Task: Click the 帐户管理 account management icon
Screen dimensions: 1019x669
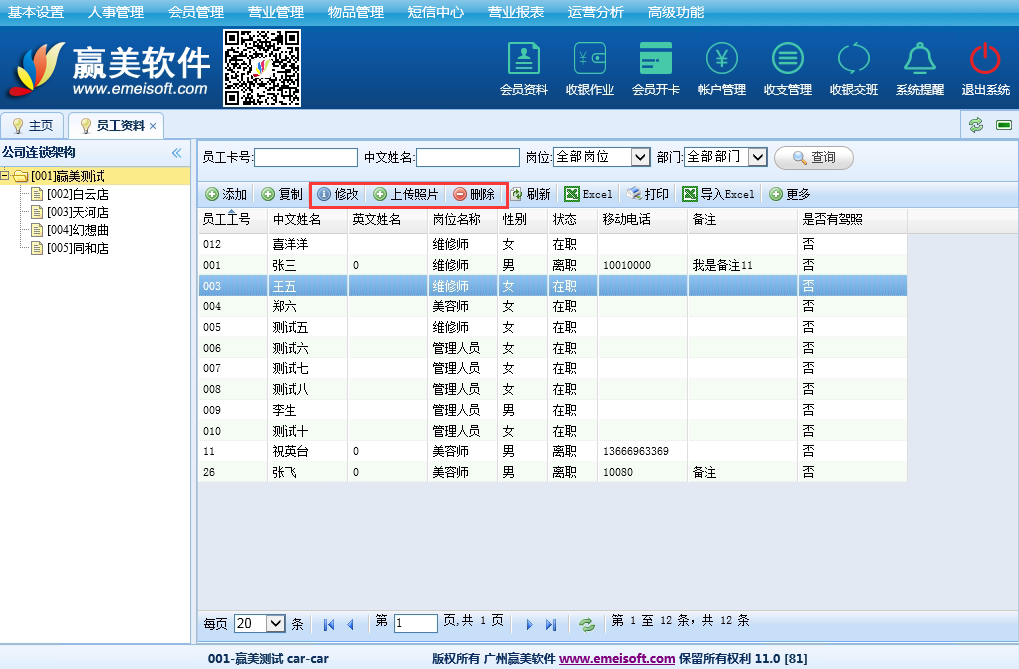Action: click(x=721, y=60)
